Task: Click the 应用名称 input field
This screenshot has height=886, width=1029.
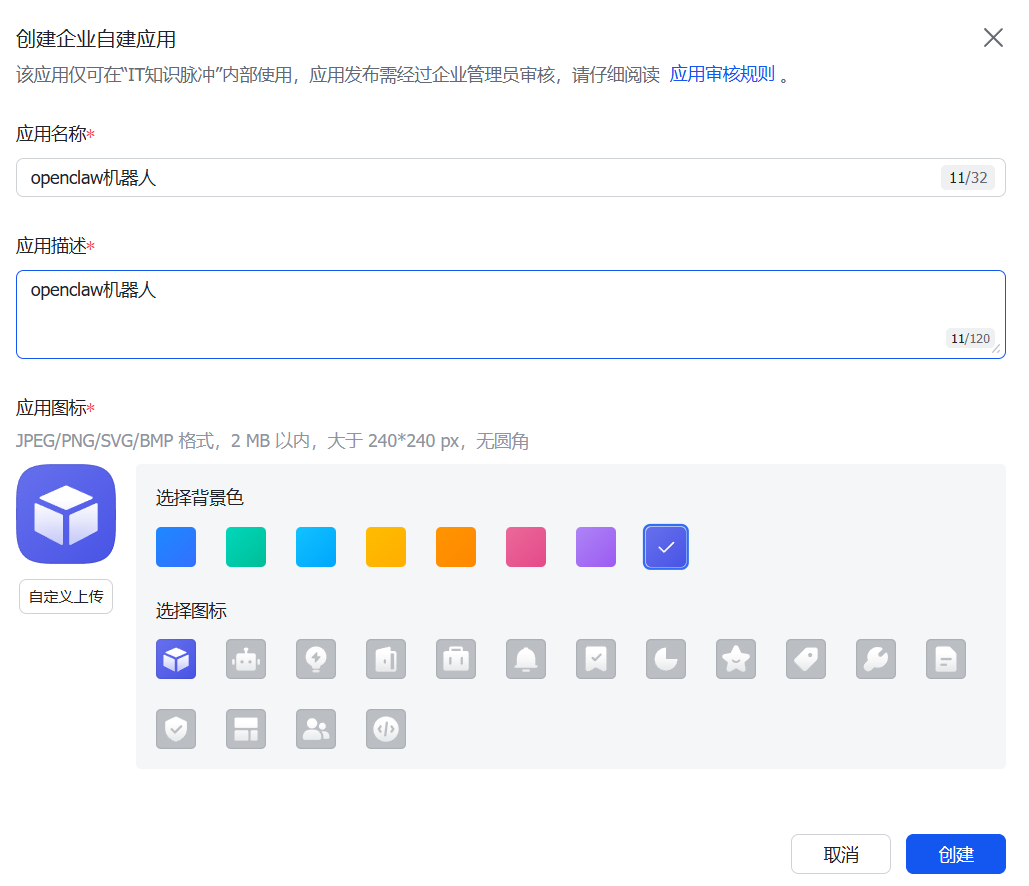Action: tap(510, 177)
